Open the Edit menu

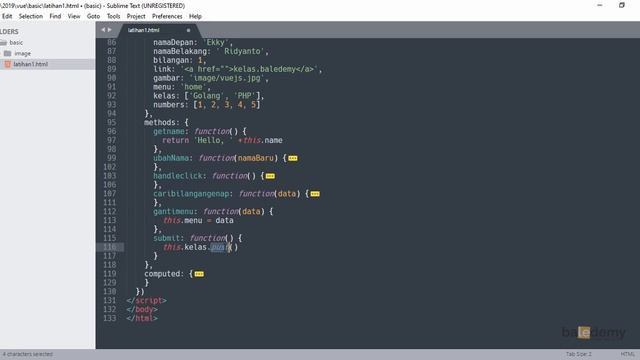click(7, 16)
